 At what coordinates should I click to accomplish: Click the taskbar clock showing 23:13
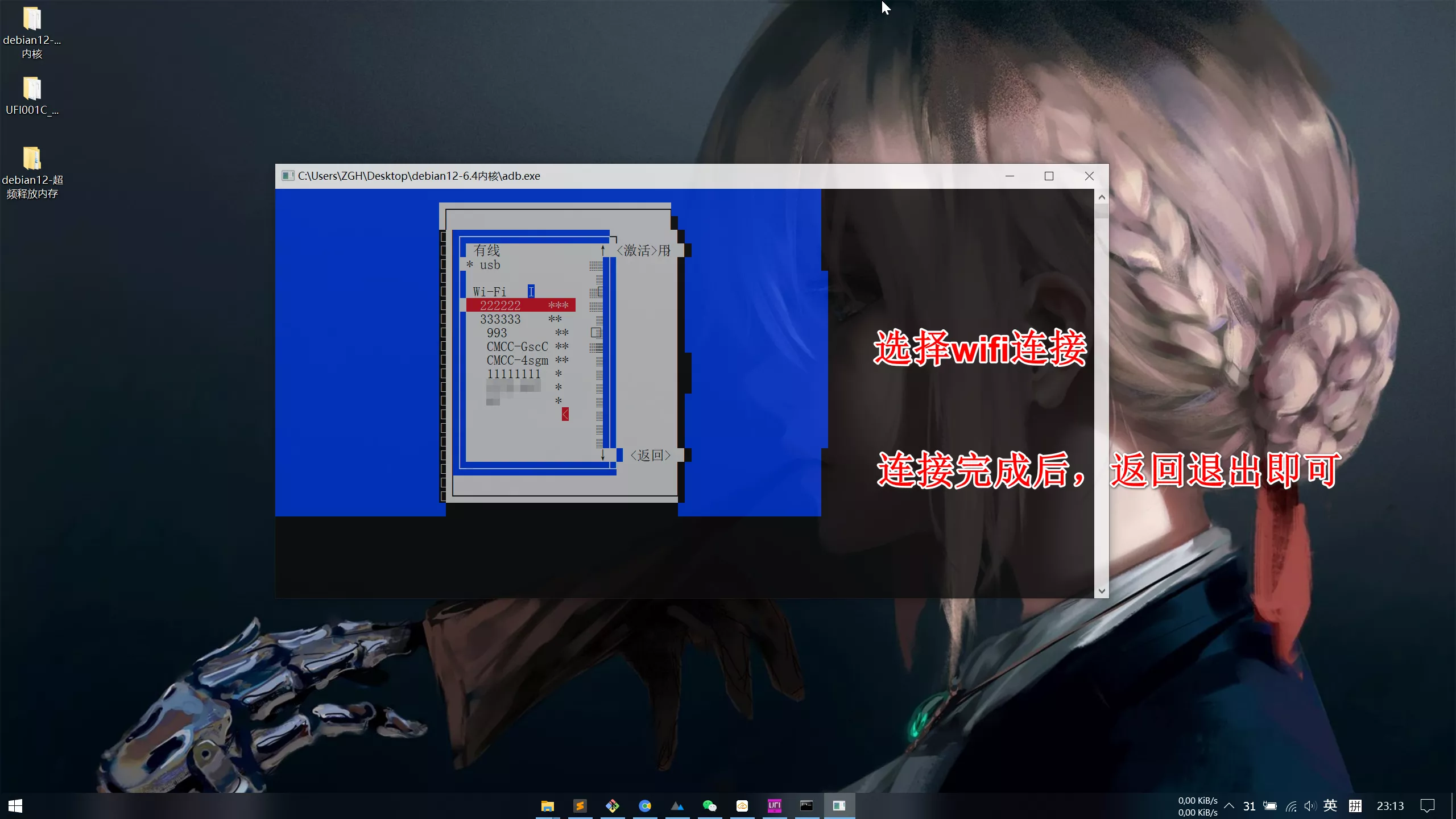pyautogui.click(x=1389, y=806)
